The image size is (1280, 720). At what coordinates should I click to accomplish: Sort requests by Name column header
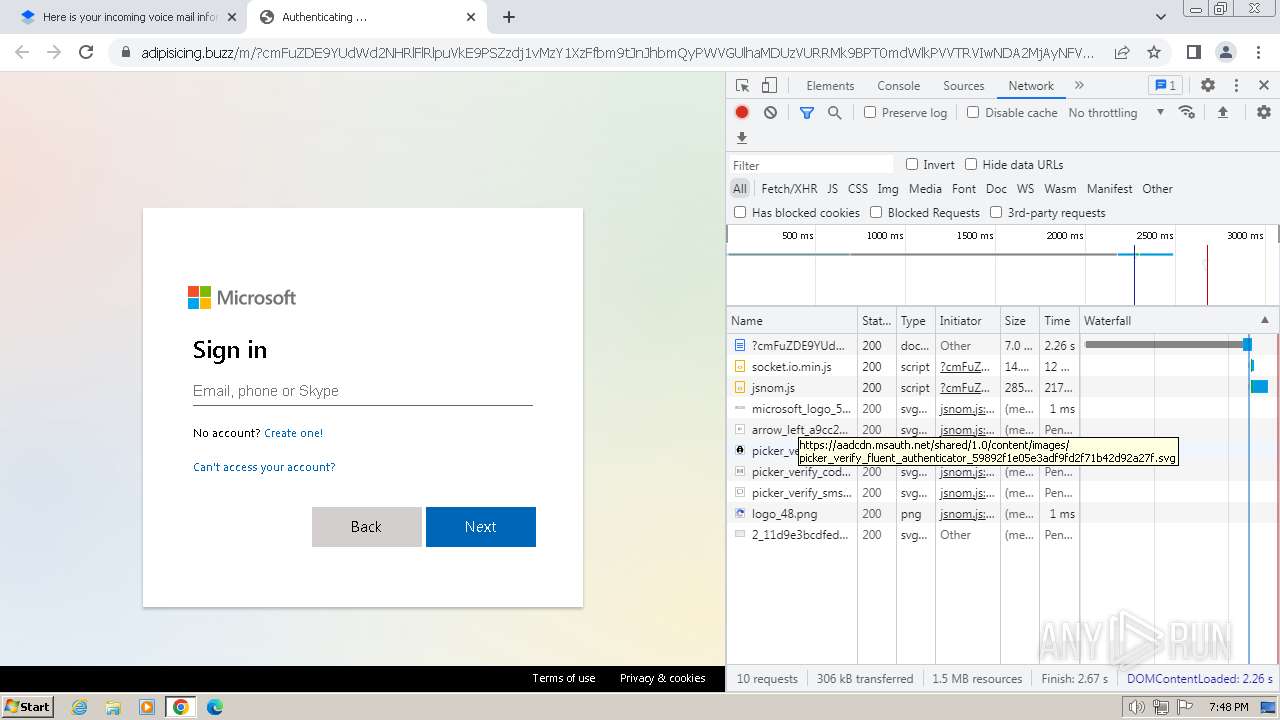791,320
